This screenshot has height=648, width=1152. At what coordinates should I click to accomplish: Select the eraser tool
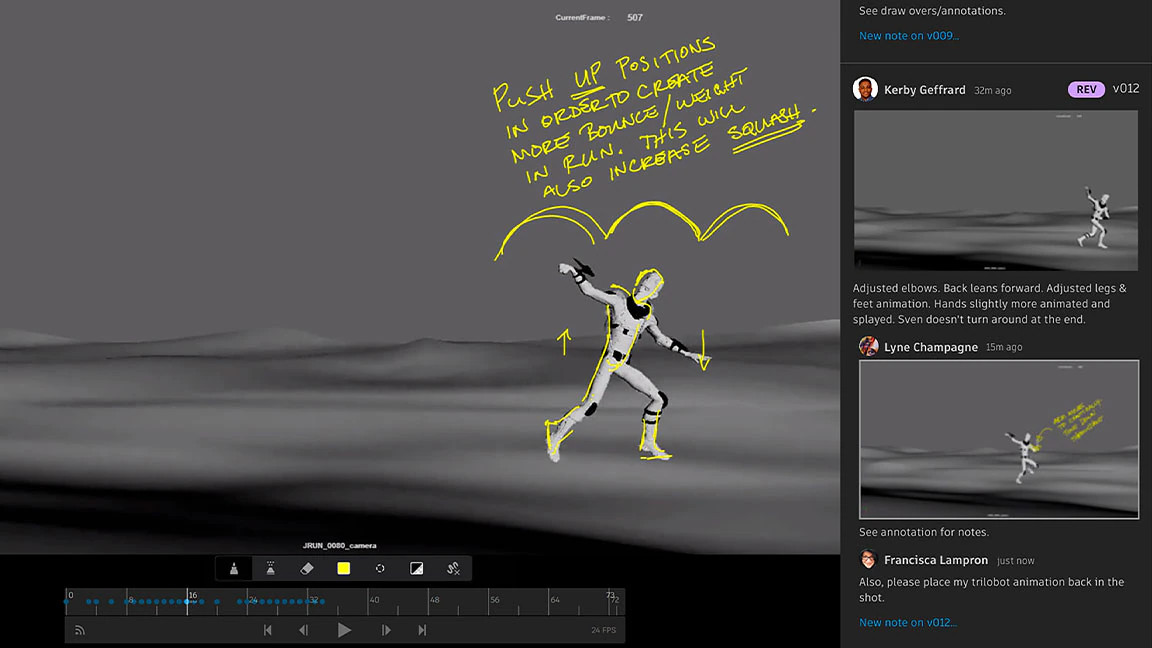307,569
